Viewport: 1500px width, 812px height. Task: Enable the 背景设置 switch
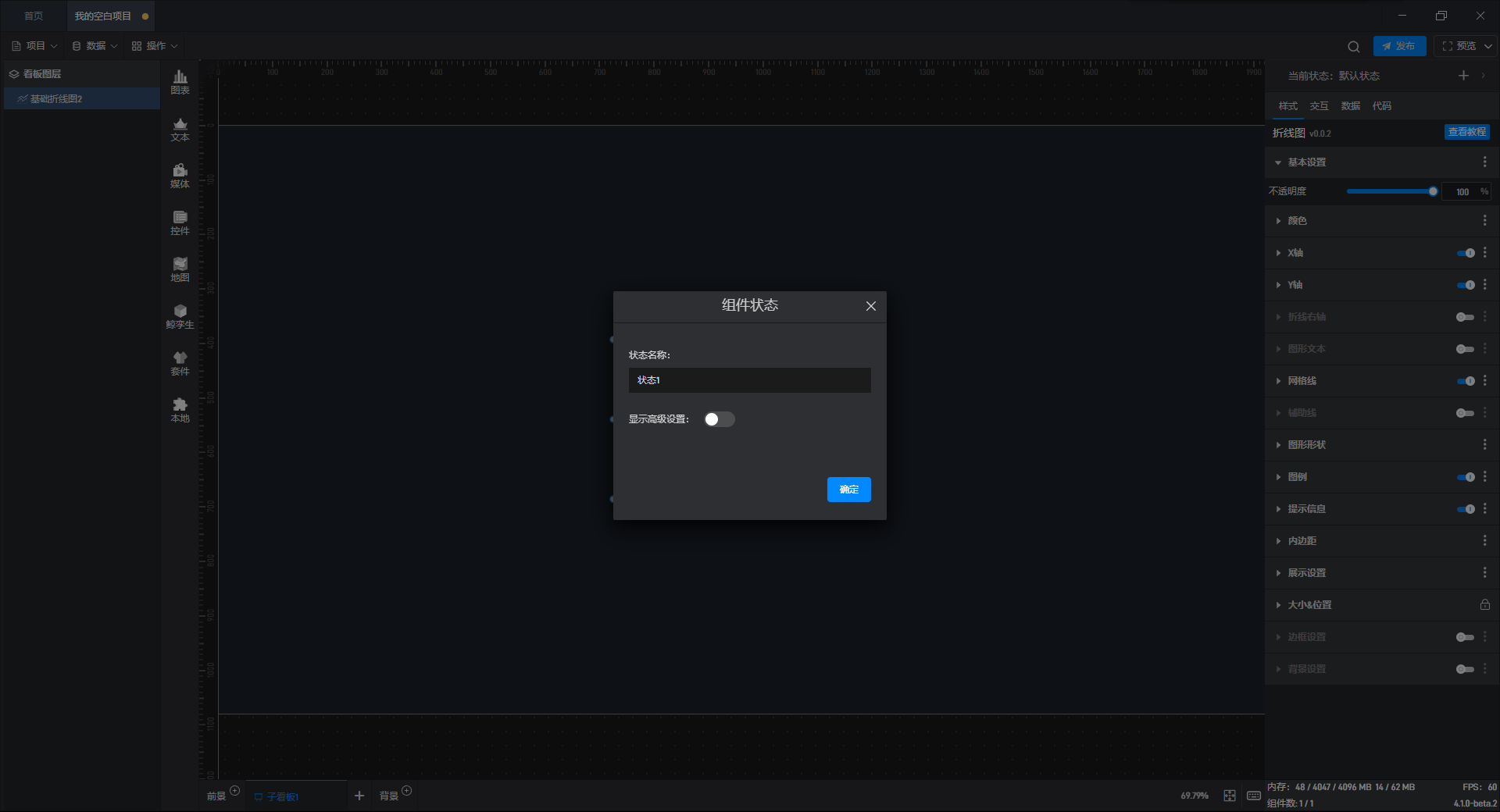[1466, 669]
